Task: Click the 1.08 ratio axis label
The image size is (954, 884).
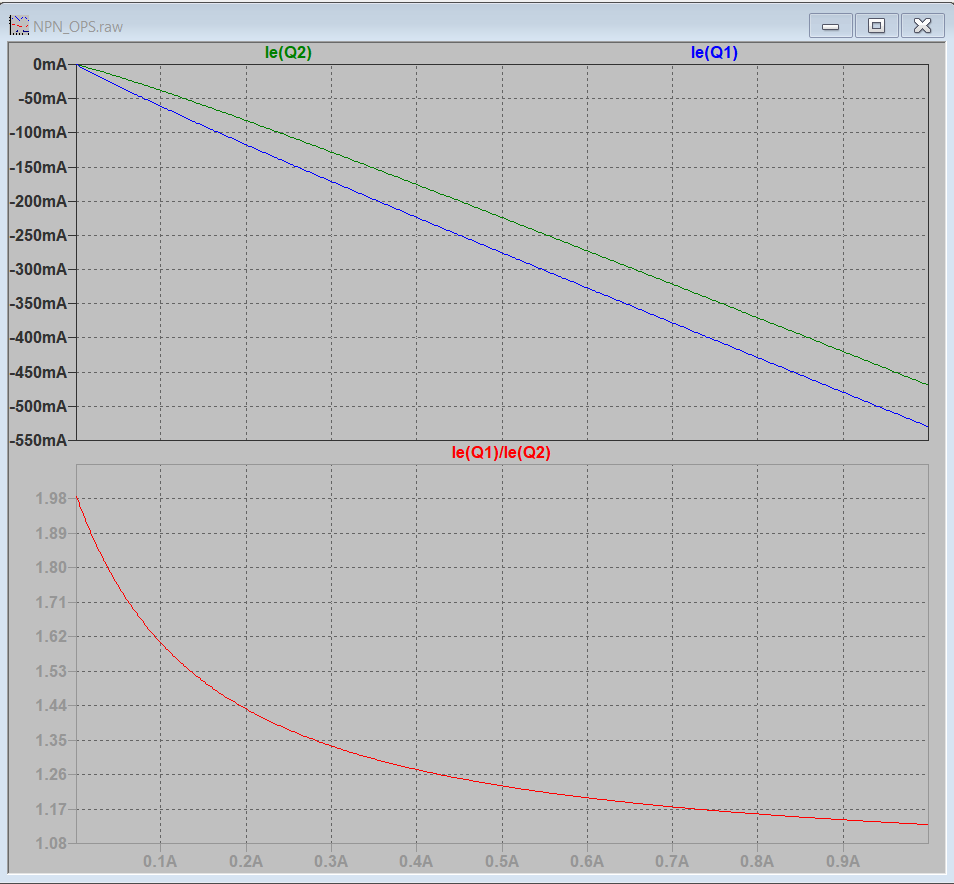Action: (51, 843)
